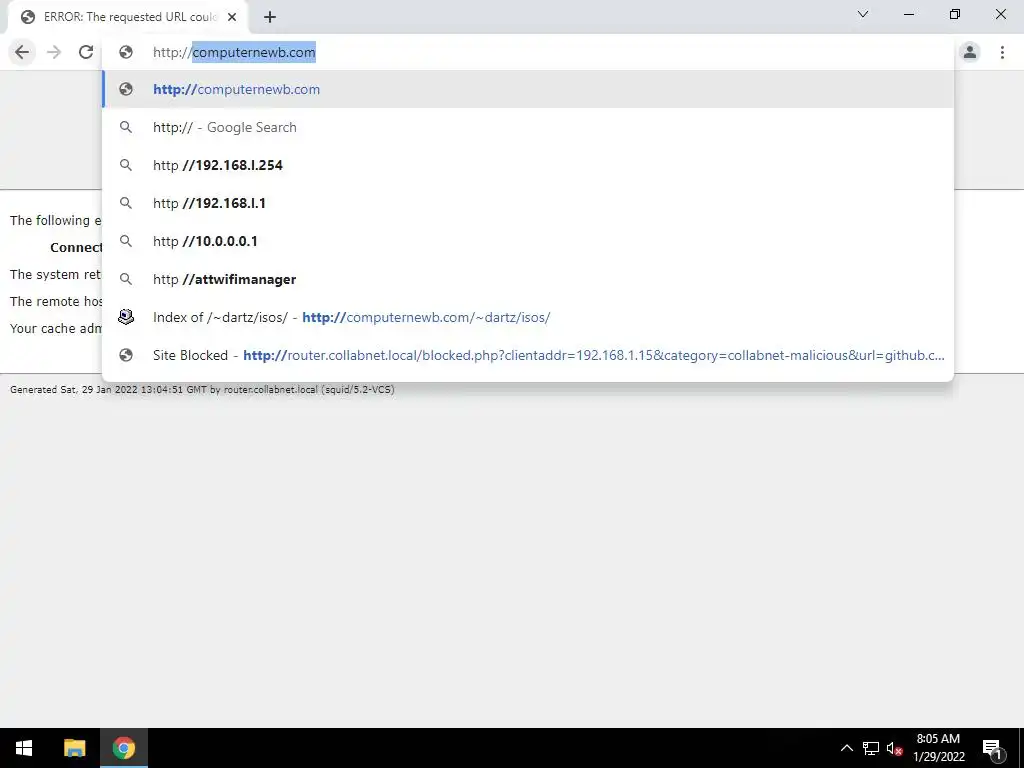The image size is (1024, 768).
Task: Restore down the Chrome window
Action: 955,14
